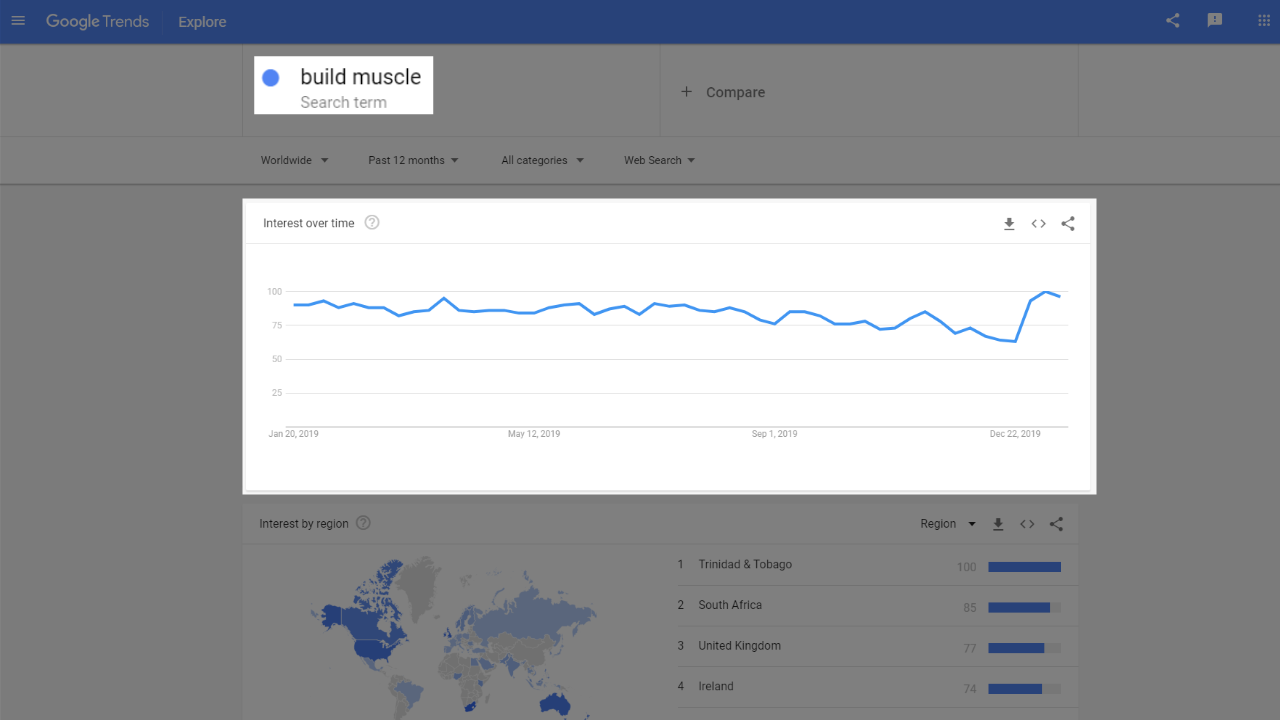Click the "Interest by region" heading

(x=304, y=524)
